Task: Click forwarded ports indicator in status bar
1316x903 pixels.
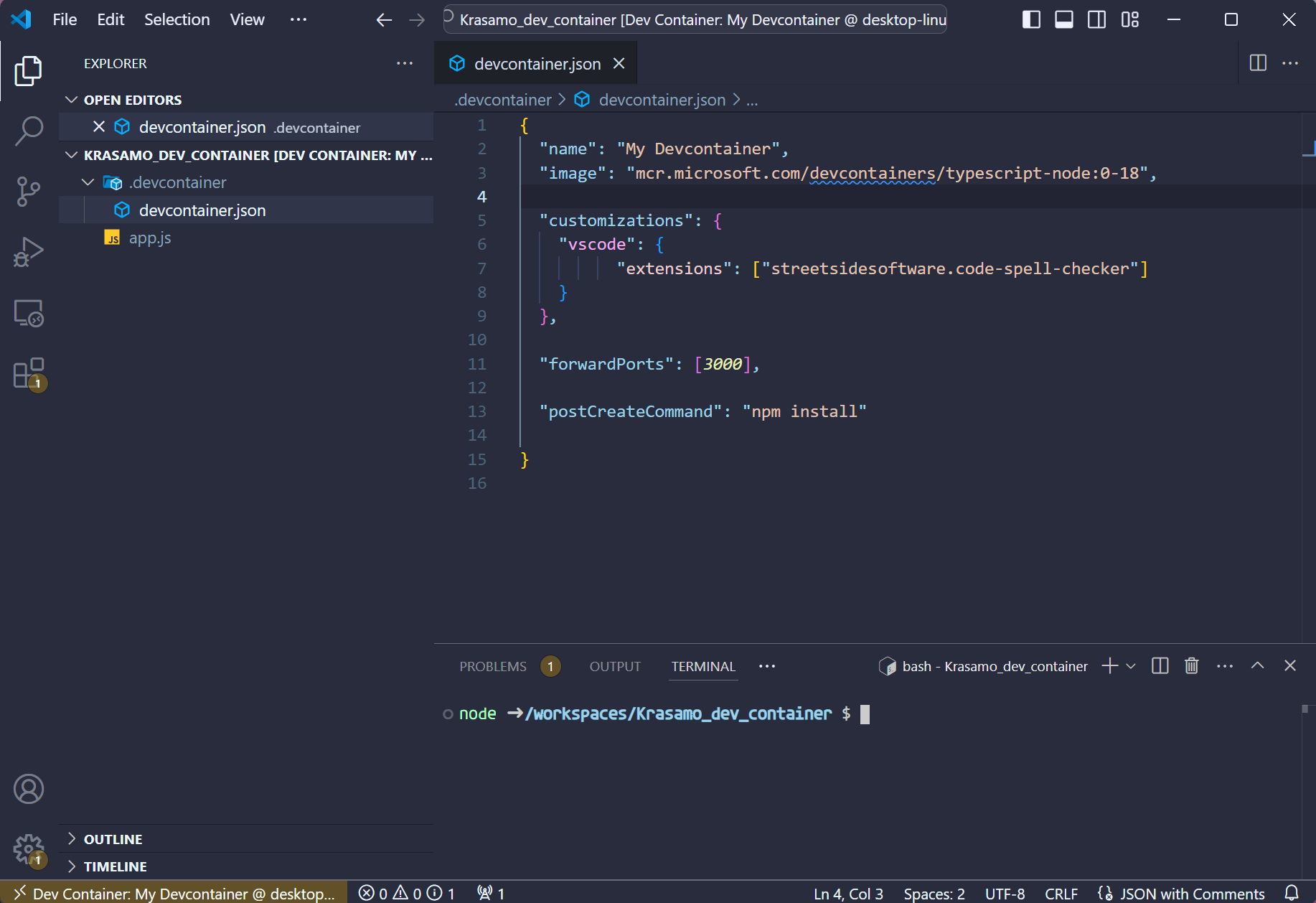Action: coord(492,893)
